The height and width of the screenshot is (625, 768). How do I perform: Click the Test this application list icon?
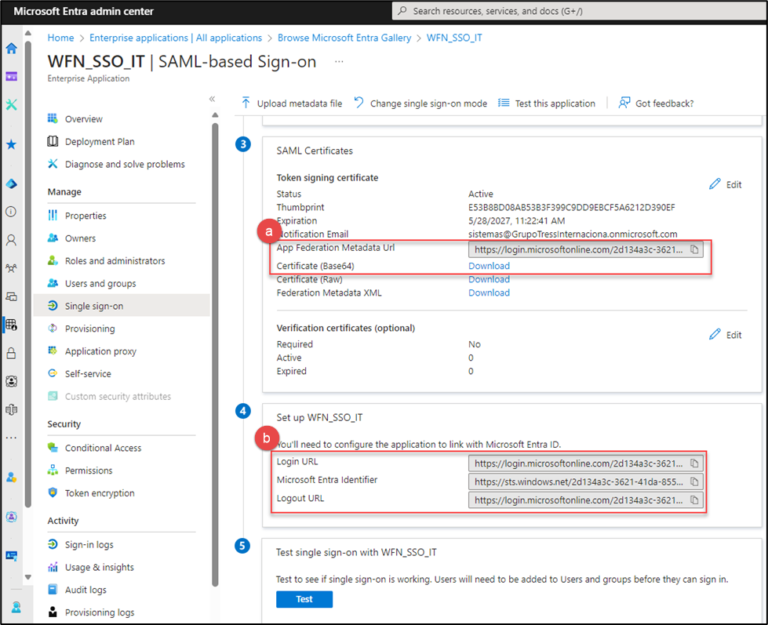pyautogui.click(x=504, y=103)
